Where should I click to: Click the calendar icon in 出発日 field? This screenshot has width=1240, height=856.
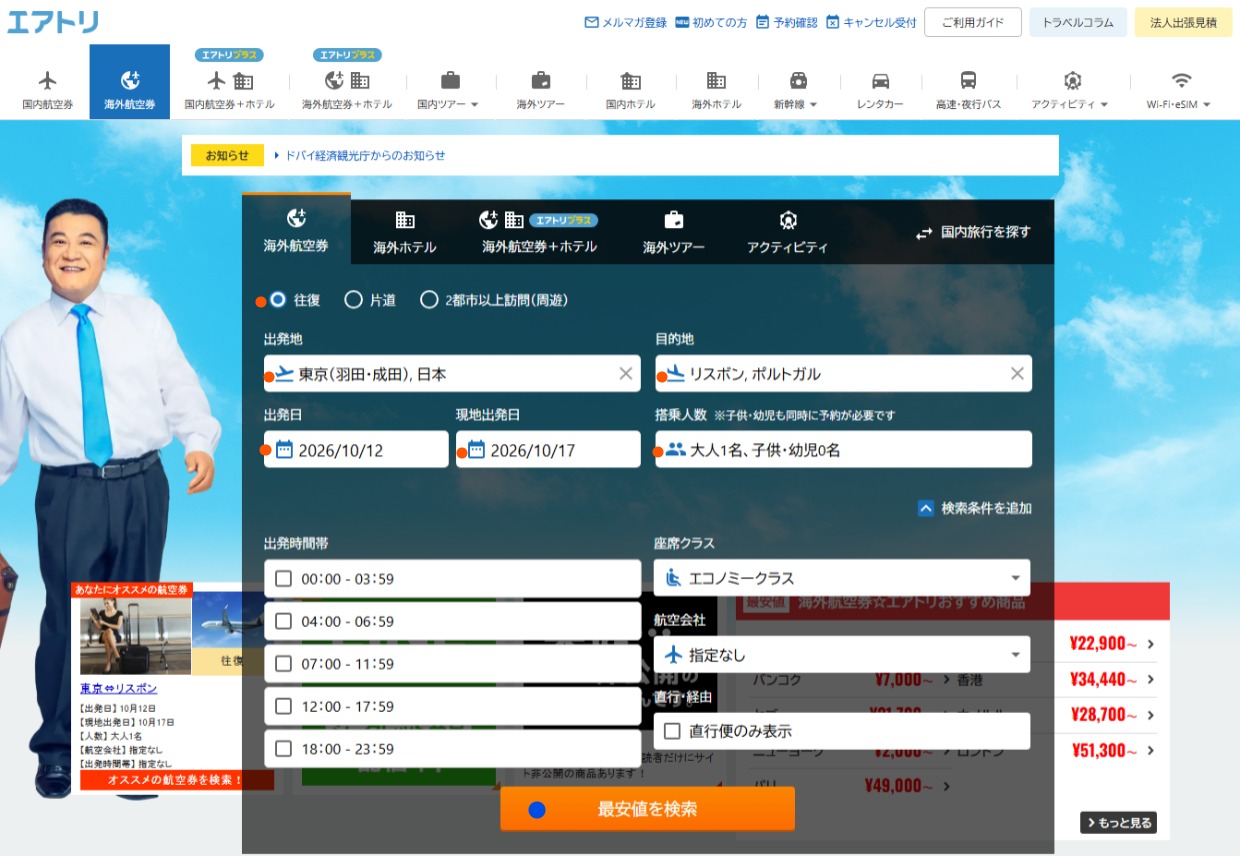[284, 450]
